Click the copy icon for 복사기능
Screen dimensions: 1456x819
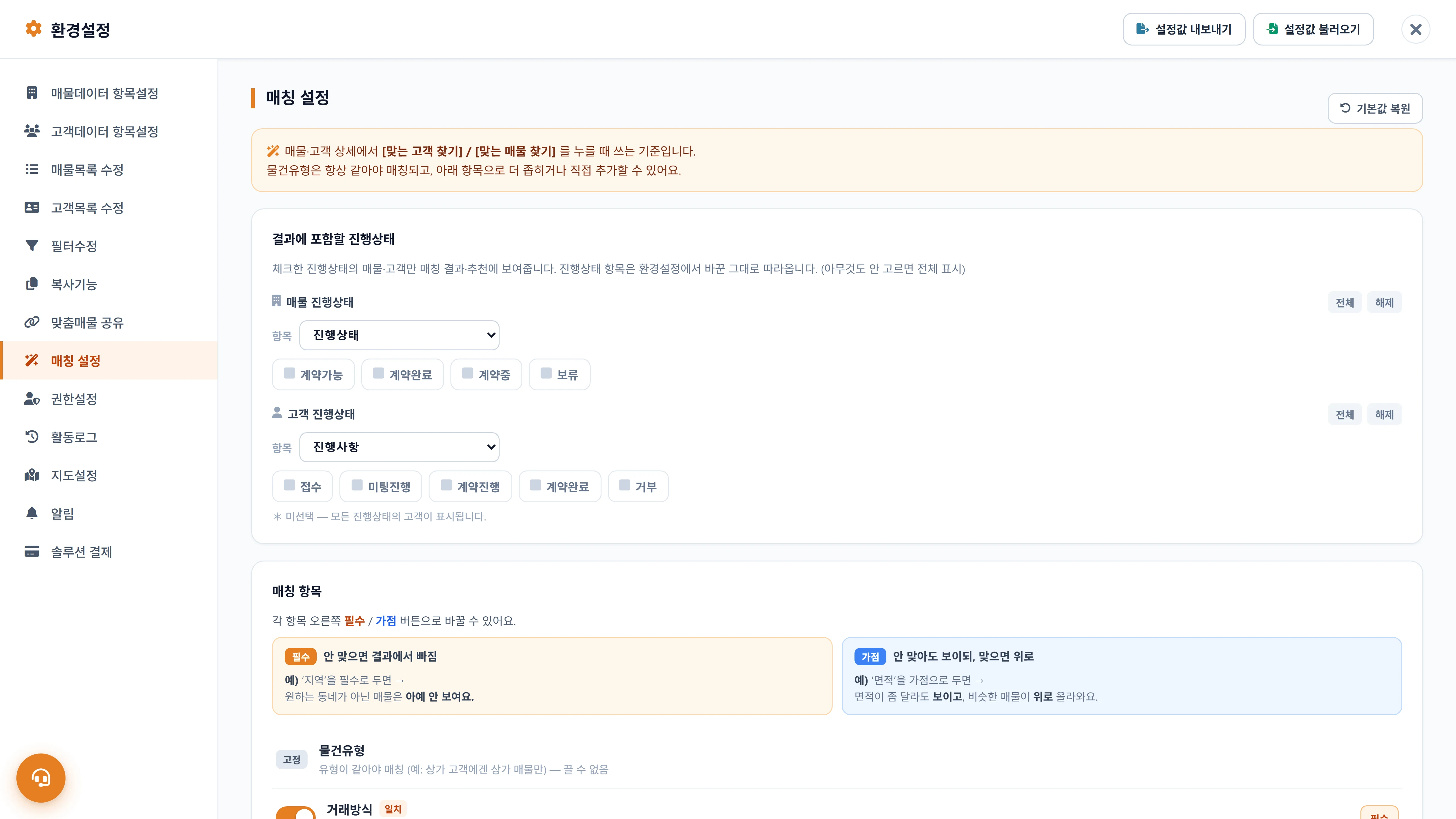32,284
